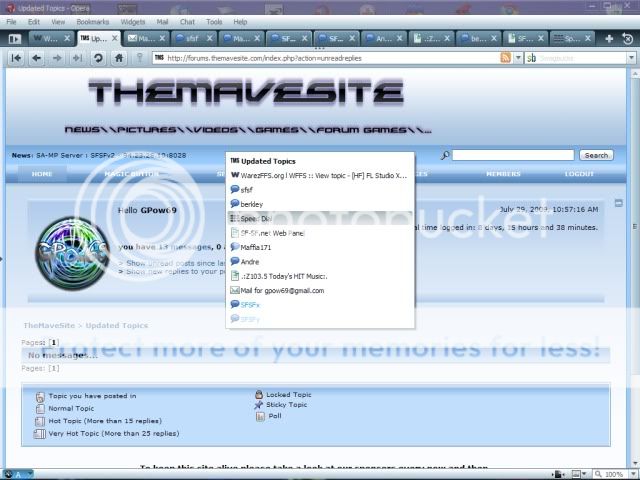640x480 pixels.
Task: Open the View menu
Action: tap(58, 22)
